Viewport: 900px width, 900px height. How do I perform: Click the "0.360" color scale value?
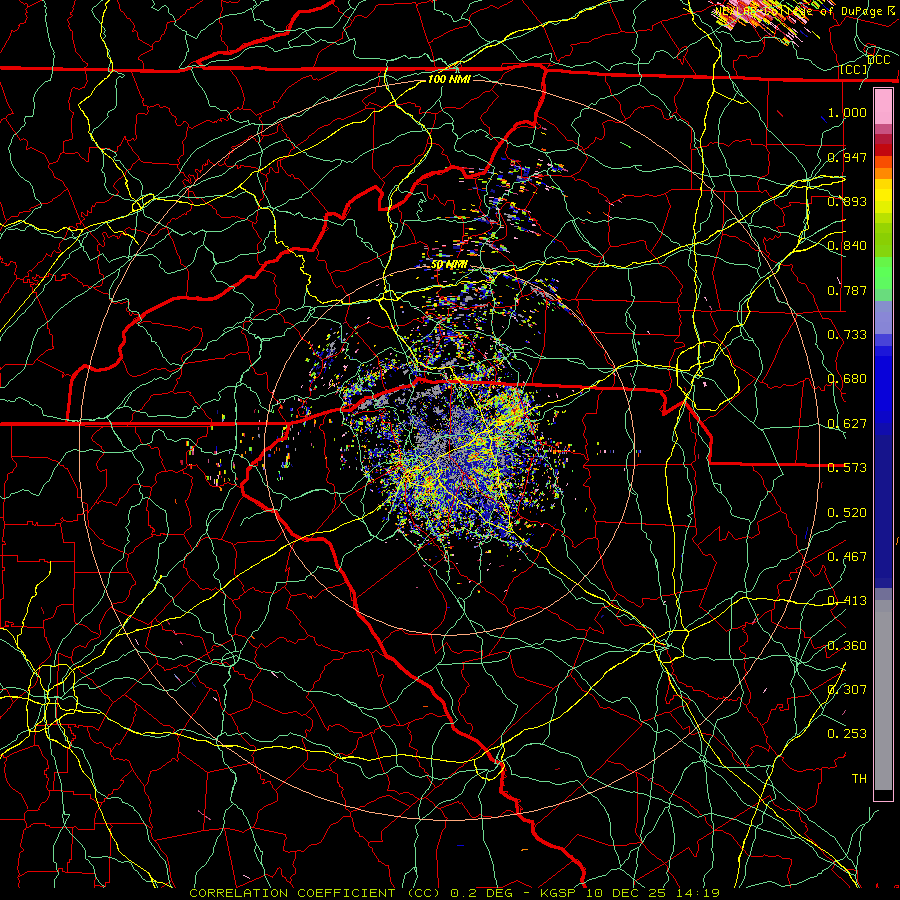pos(847,645)
